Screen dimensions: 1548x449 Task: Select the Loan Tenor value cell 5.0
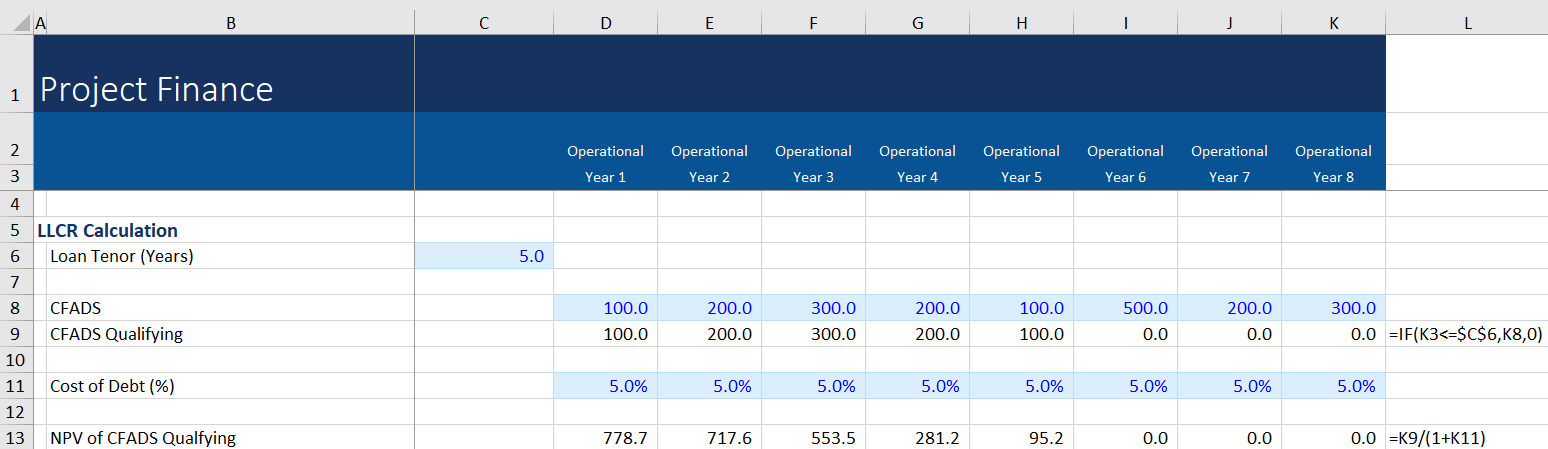point(484,256)
